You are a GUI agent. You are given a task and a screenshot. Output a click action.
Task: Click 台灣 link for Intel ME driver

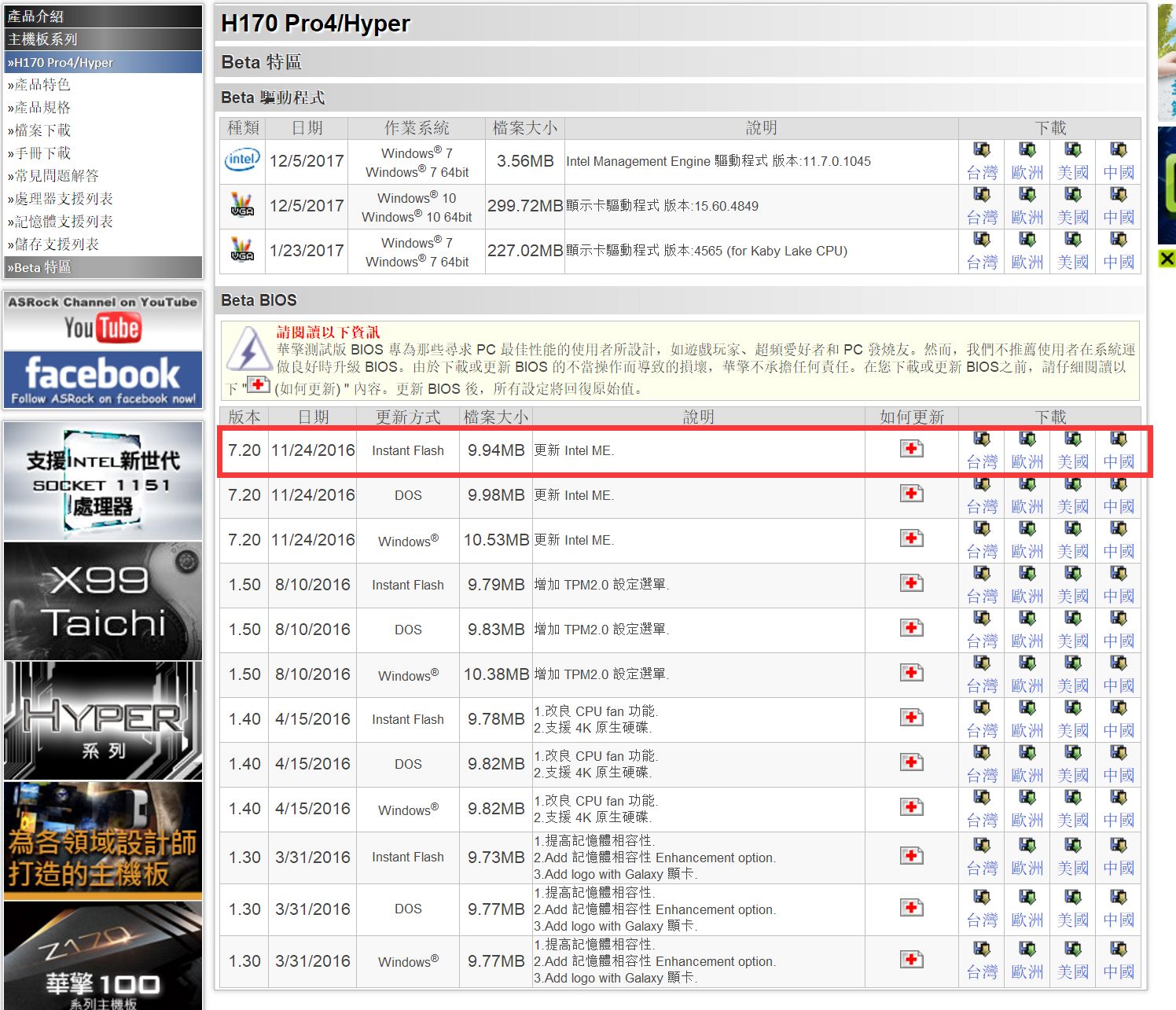point(982,172)
